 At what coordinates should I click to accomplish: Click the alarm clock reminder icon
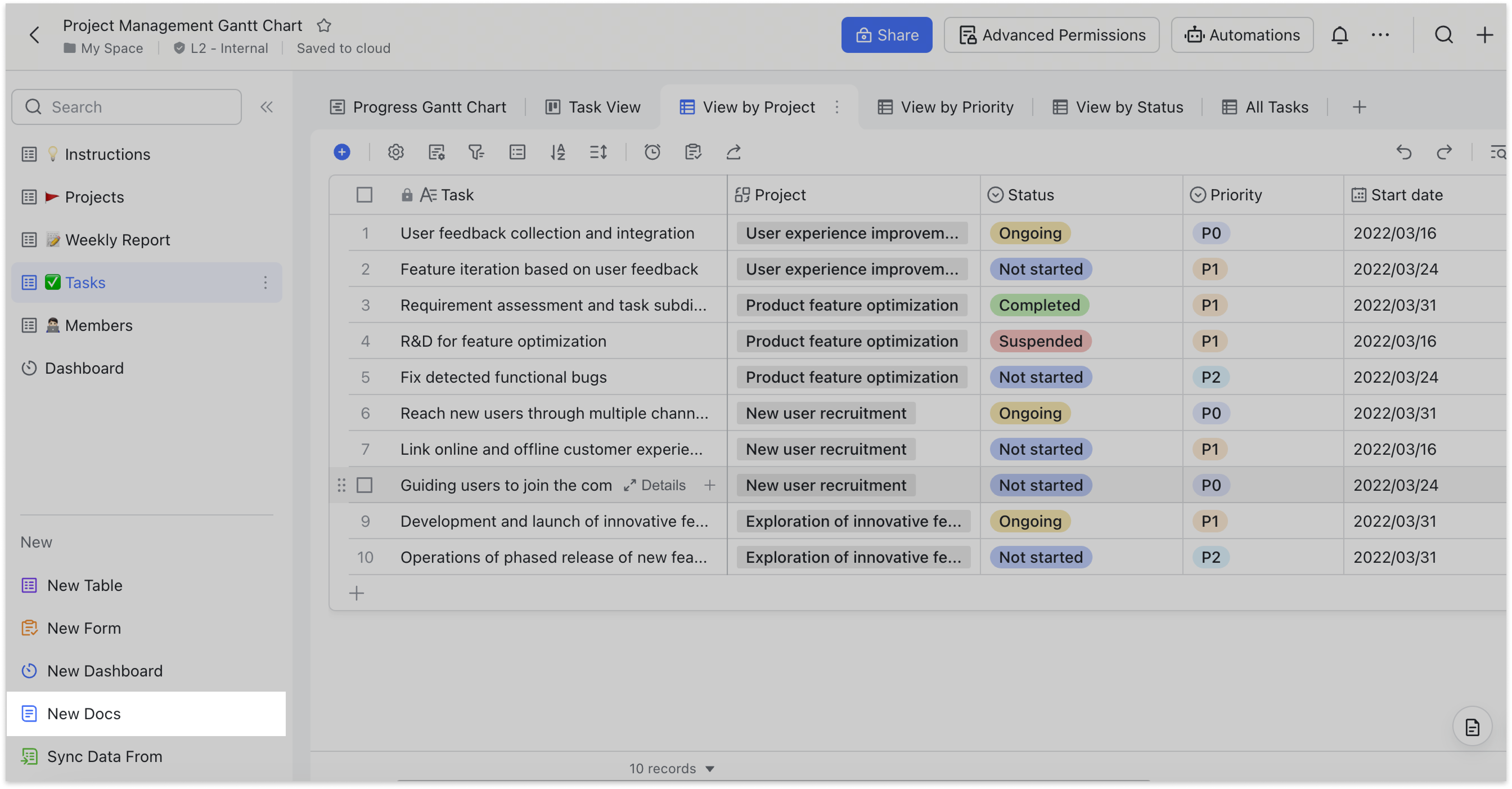[652, 152]
